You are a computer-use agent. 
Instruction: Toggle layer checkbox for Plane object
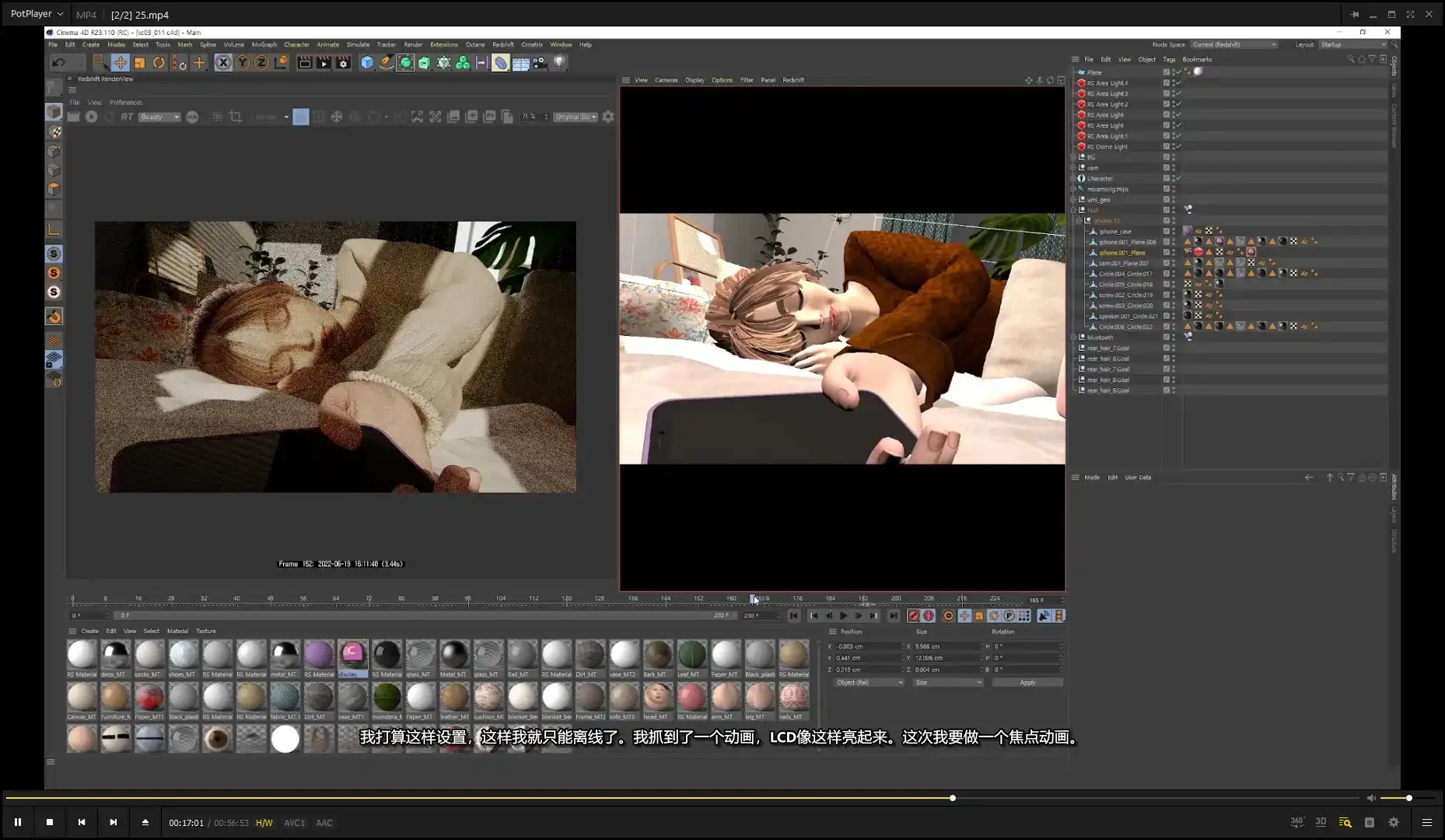[1166, 72]
